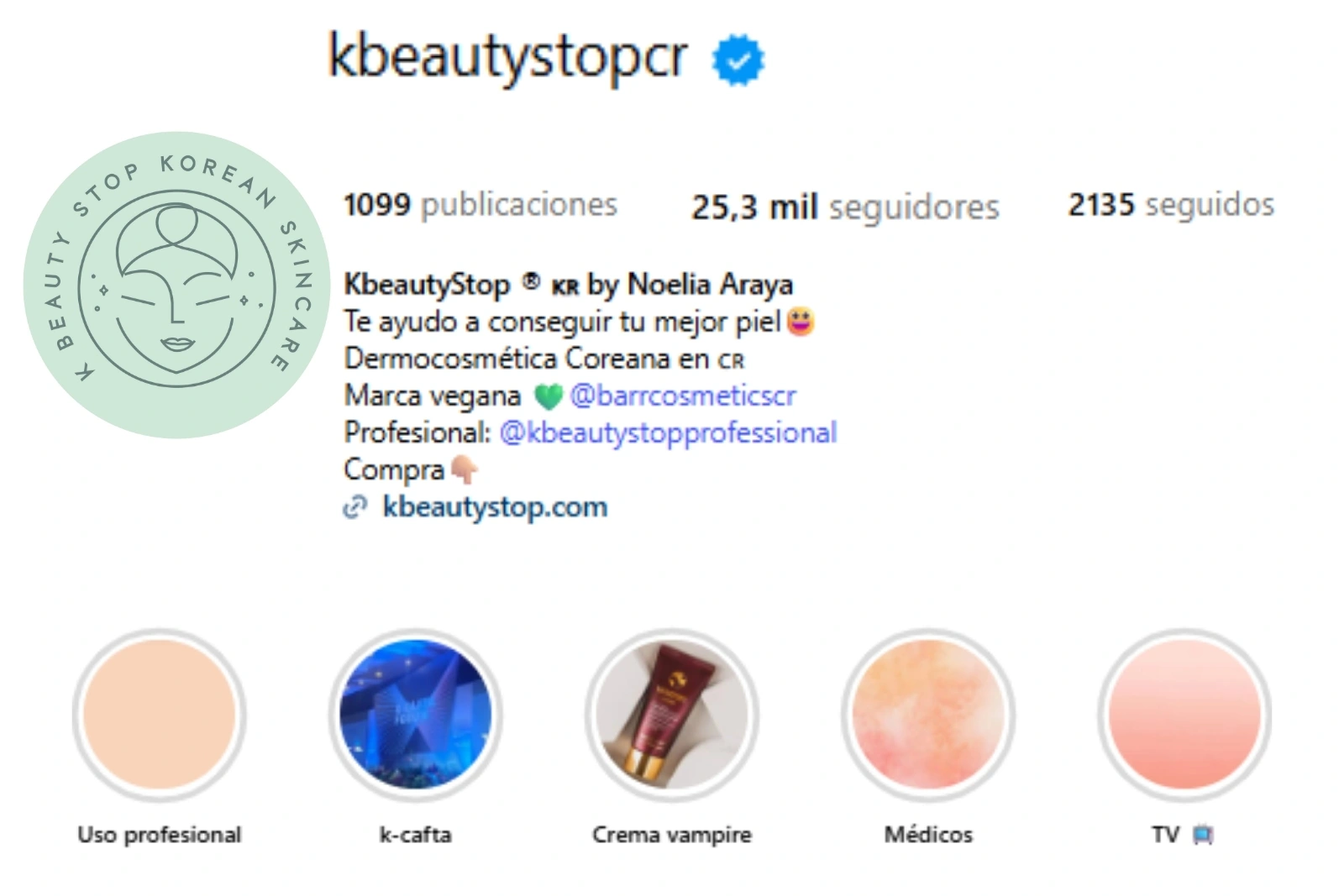Screen dimensions: 1344x896
Task: Click the chain link icon beside kbeautystop.com
Action: pos(355,507)
